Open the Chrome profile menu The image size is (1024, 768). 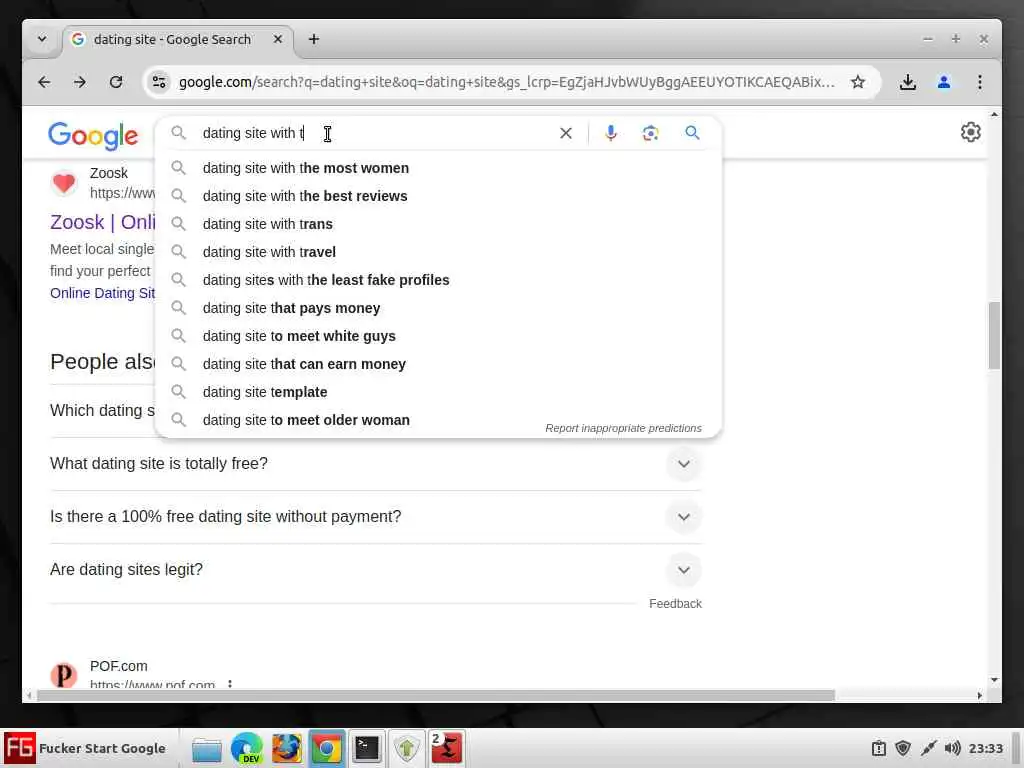(944, 82)
